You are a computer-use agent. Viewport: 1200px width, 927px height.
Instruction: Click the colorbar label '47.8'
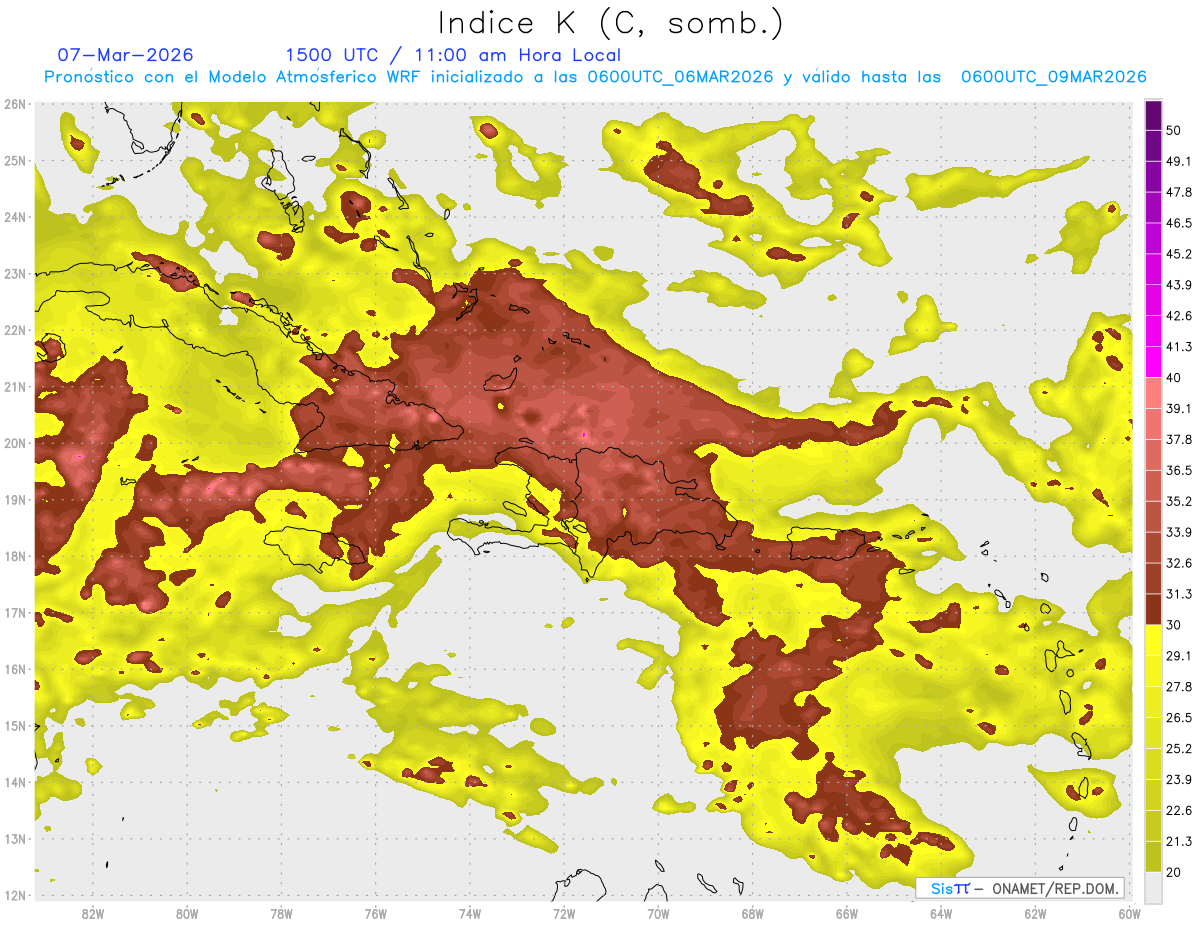[1179, 192]
